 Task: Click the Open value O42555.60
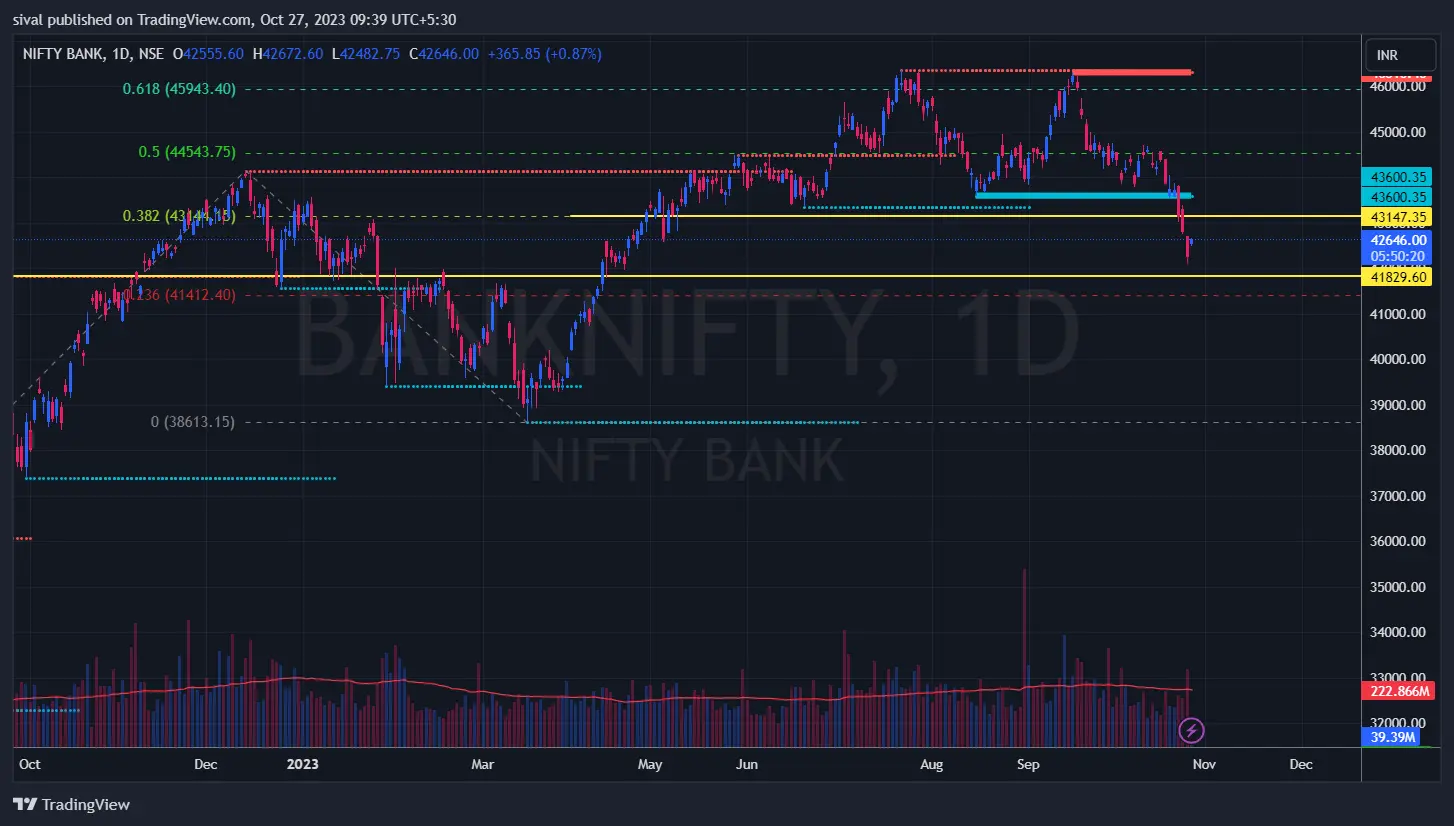click(x=208, y=54)
